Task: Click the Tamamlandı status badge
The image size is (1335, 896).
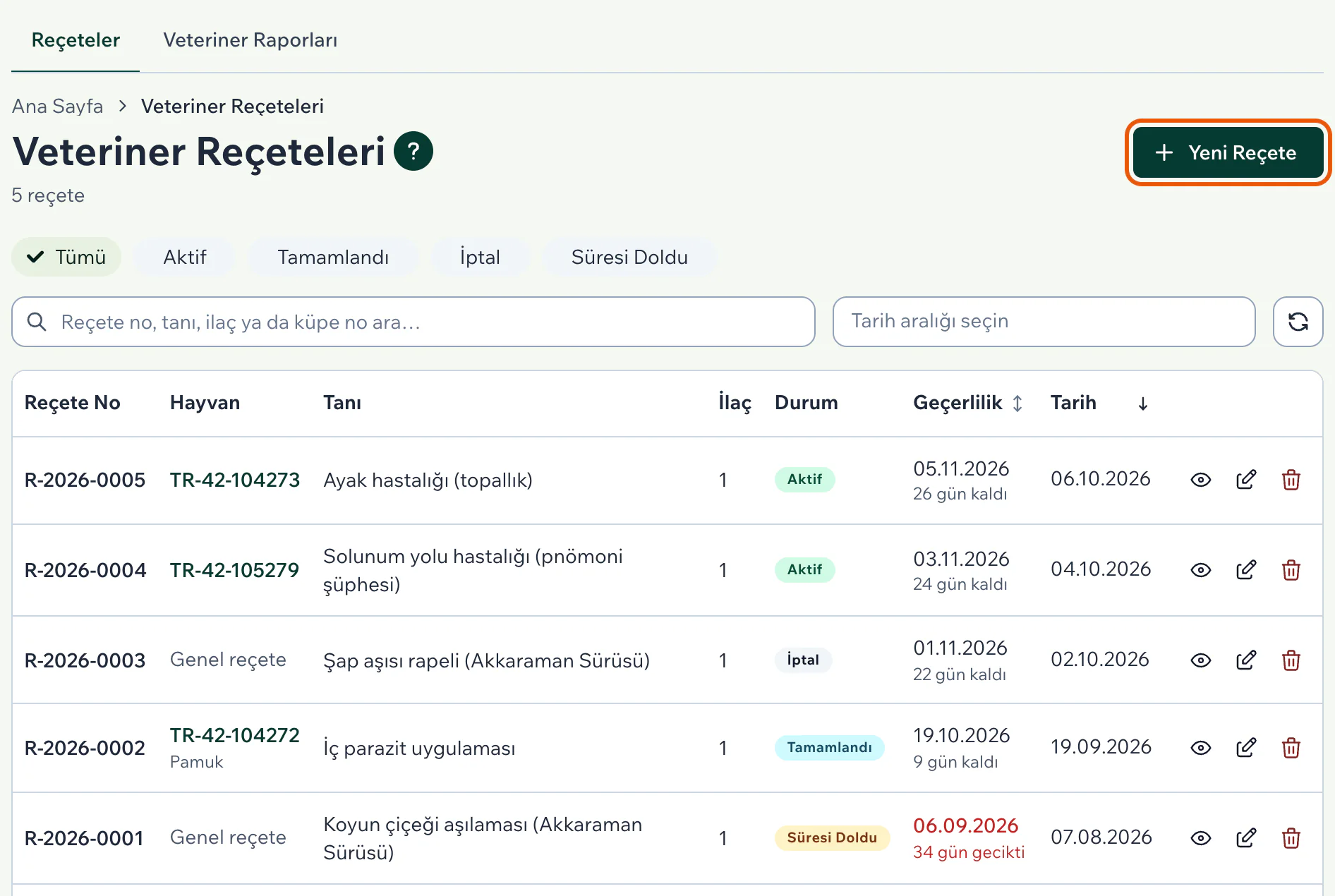Action: 829,748
